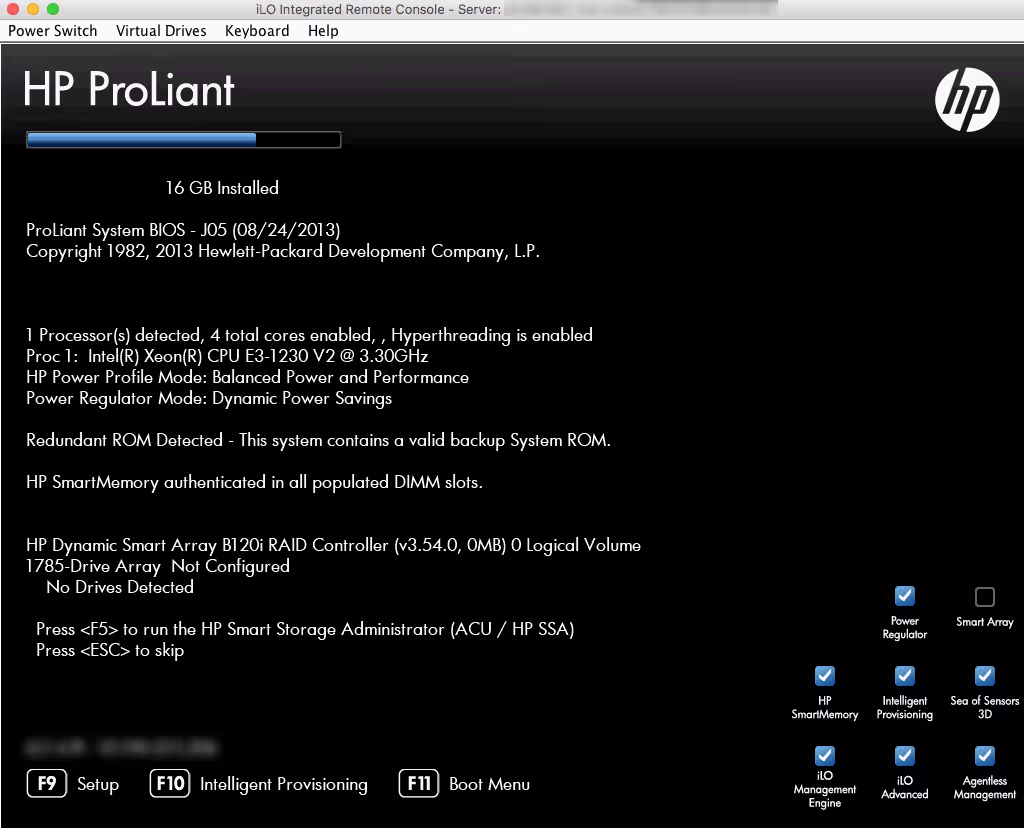Toggle the HP SmartMemory checkbox
The image size is (1024, 828).
pyautogui.click(x=825, y=676)
